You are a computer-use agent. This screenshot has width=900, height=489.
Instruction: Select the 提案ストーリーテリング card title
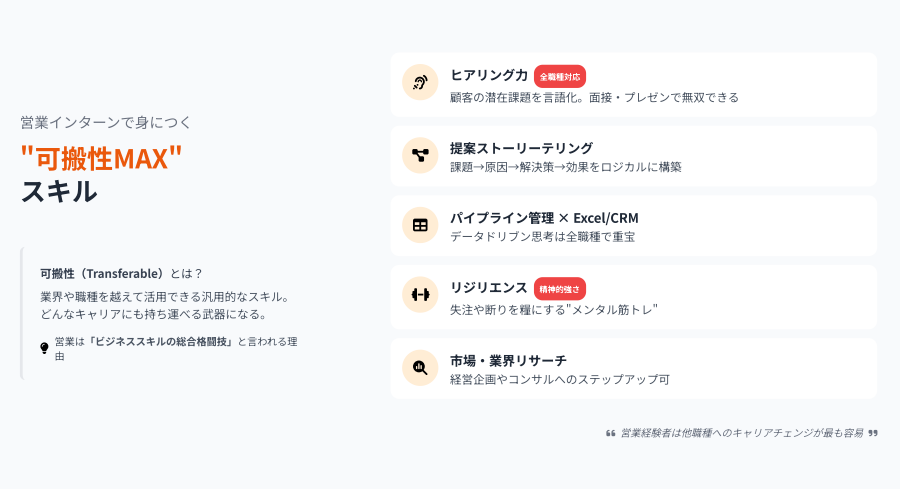pos(521,148)
